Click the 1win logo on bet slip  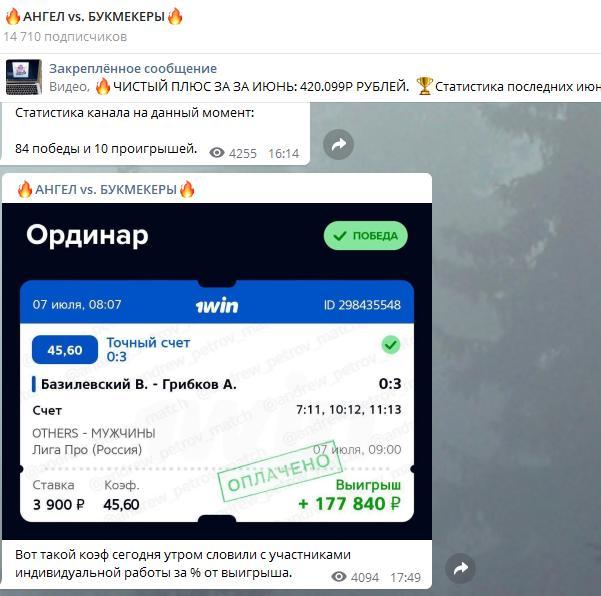pyautogui.click(x=217, y=305)
